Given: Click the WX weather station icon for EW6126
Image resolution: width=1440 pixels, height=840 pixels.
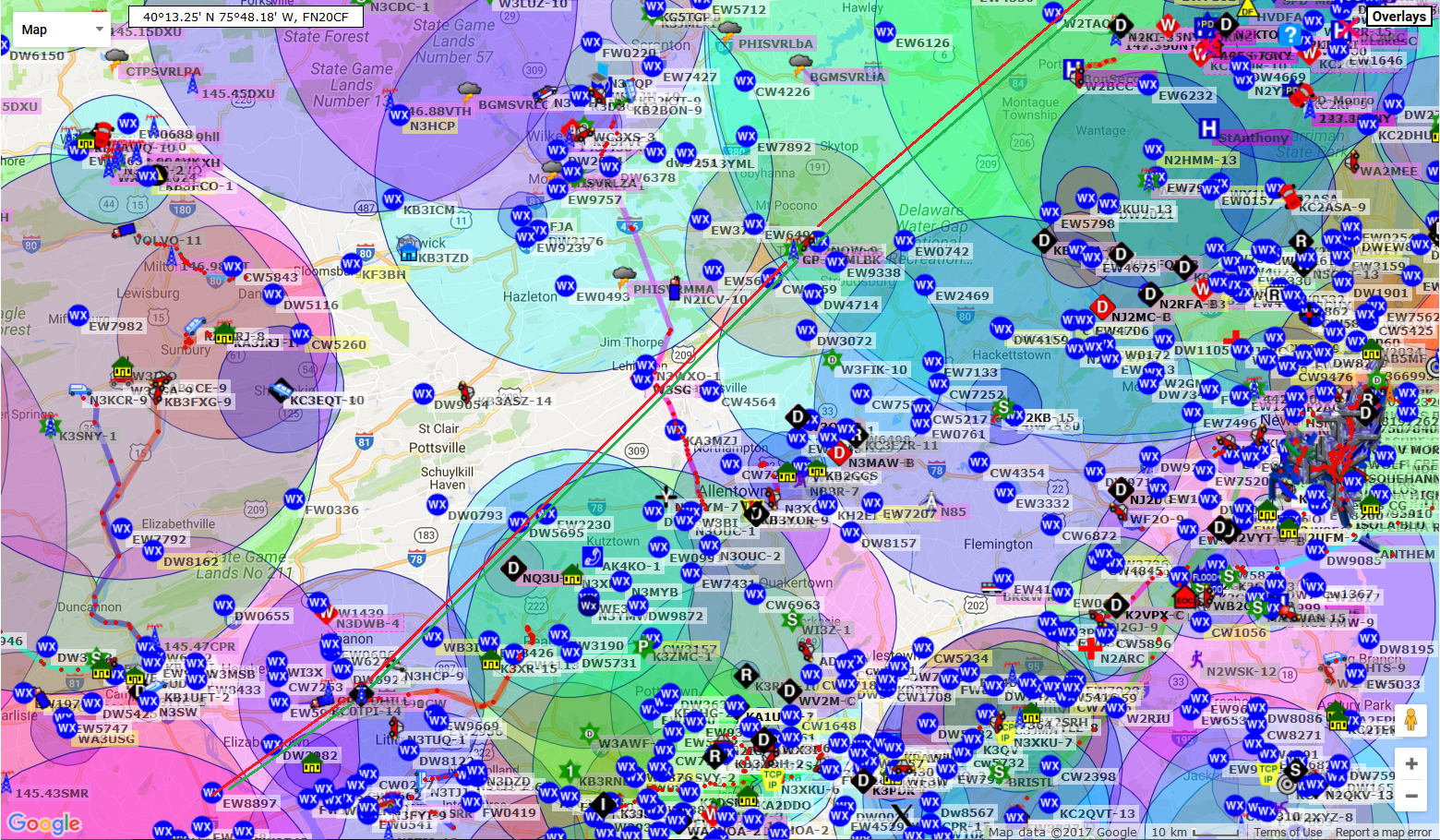Looking at the screenshot, I should click(884, 32).
